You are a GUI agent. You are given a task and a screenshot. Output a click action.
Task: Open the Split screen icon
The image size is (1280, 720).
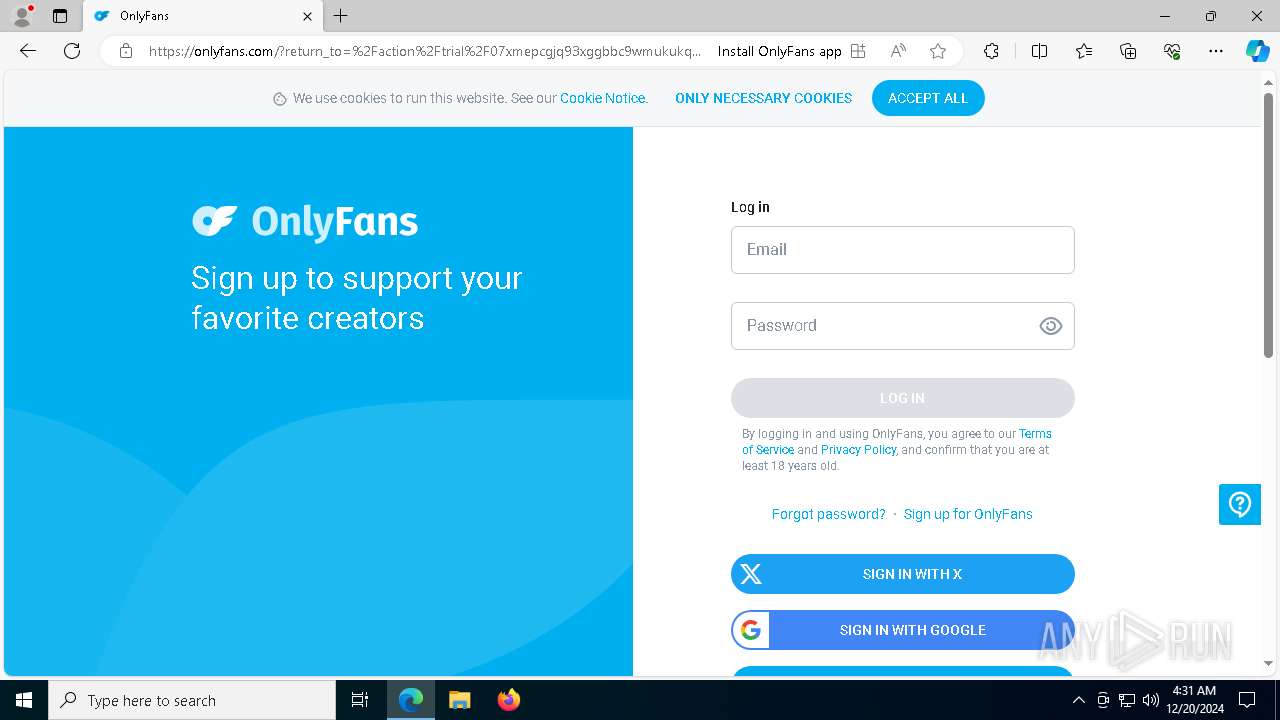(1039, 51)
